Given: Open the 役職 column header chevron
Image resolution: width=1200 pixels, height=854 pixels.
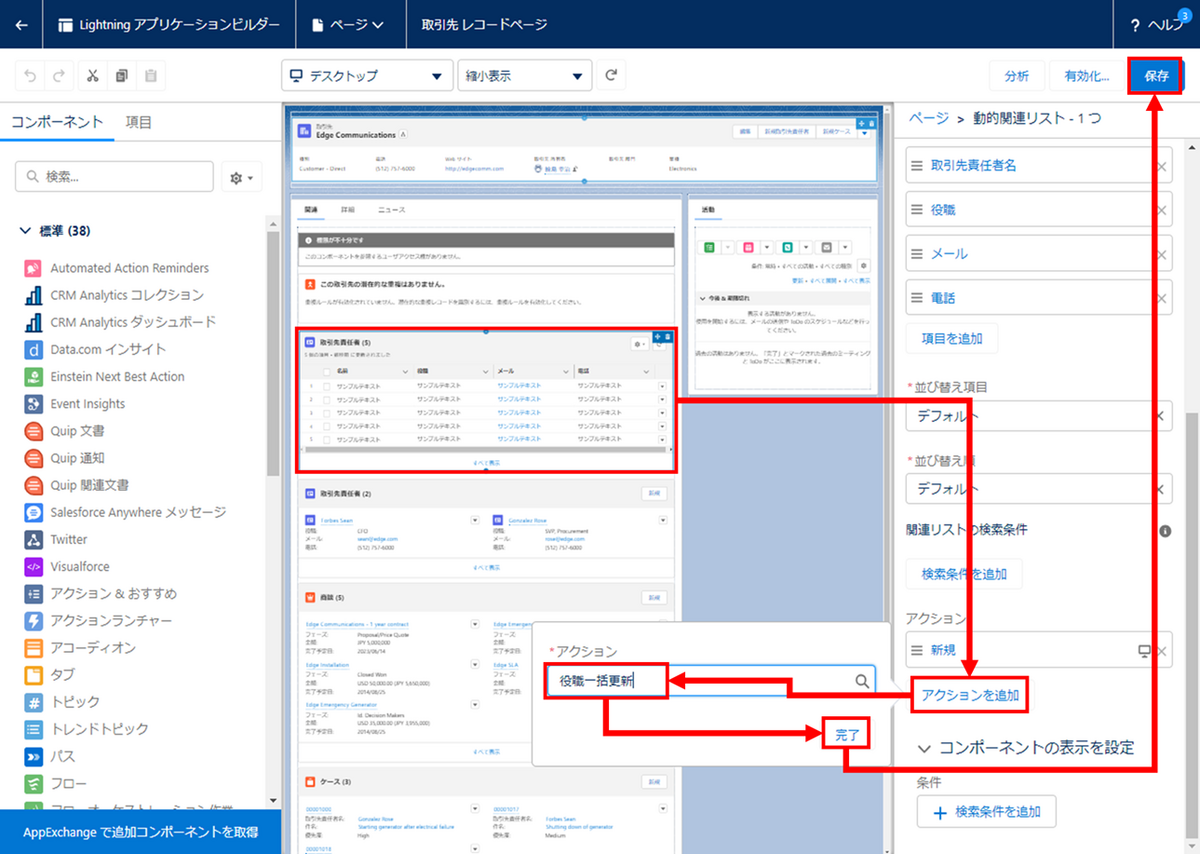Looking at the screenshot, I should coord(486,371).
